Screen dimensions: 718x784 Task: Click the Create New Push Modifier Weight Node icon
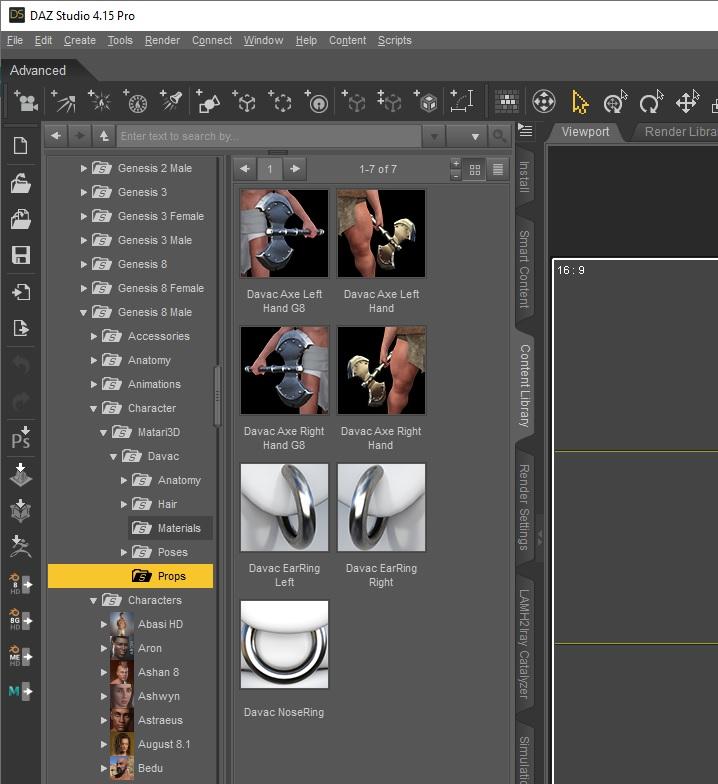pos(316,101)
